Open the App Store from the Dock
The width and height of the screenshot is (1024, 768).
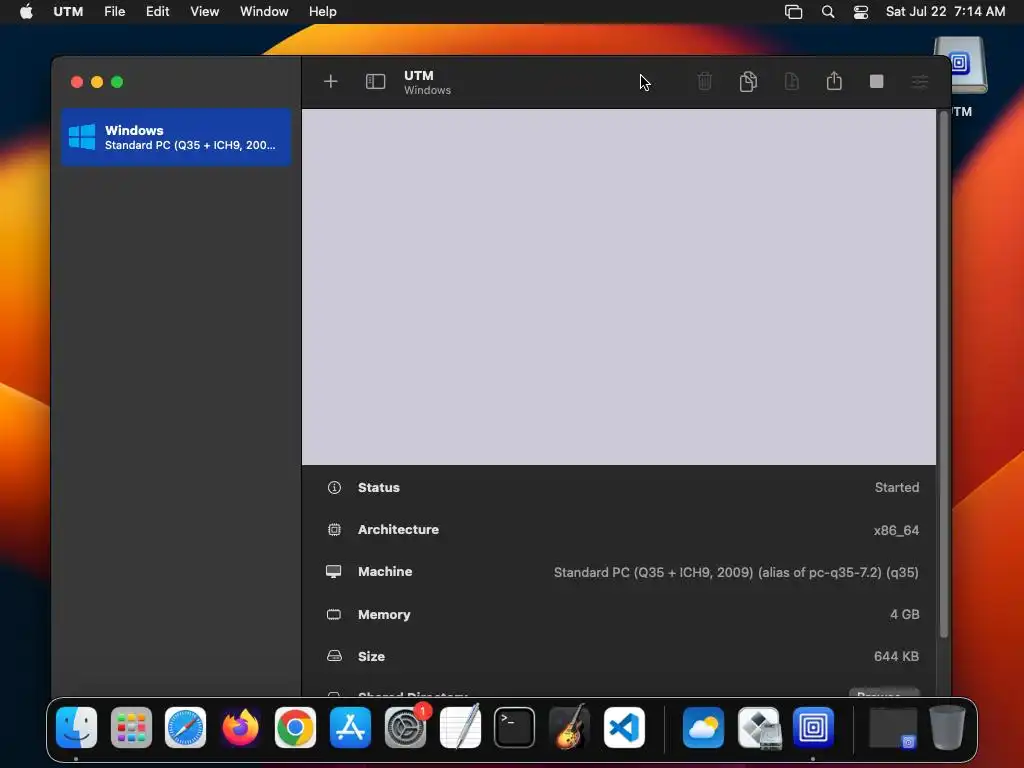350,728
